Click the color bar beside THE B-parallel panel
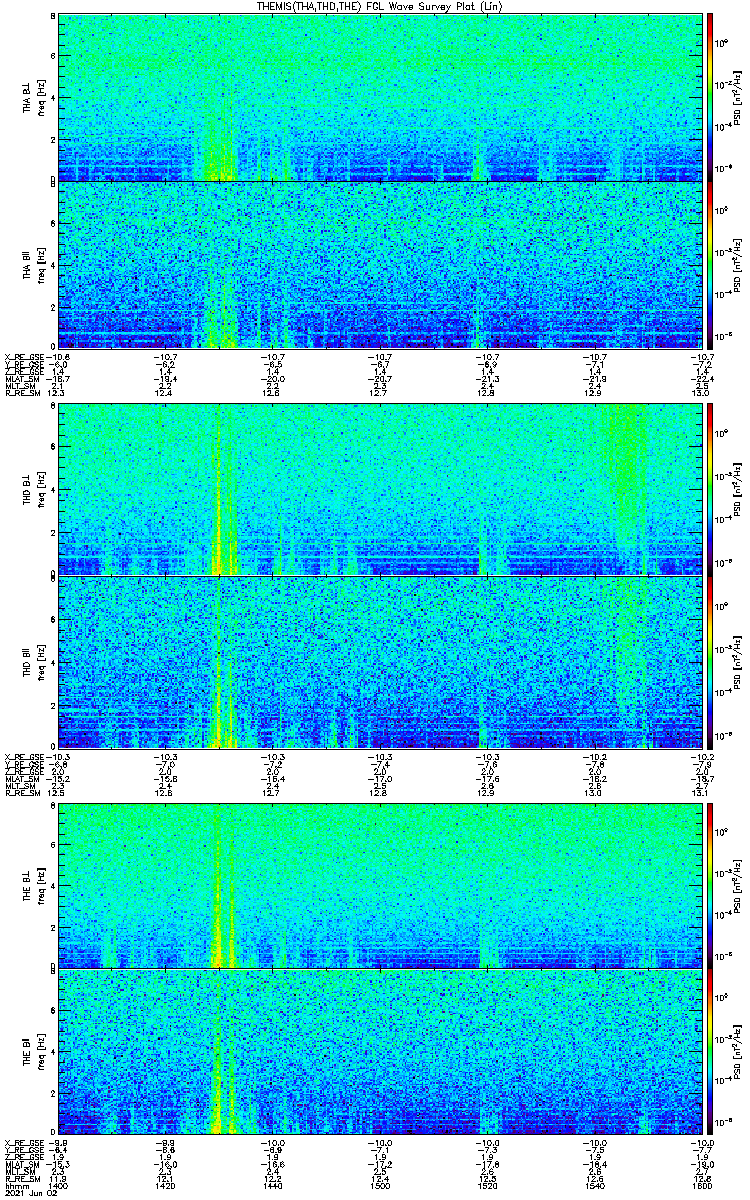The image size is (750, 1200). [710, 1053]
